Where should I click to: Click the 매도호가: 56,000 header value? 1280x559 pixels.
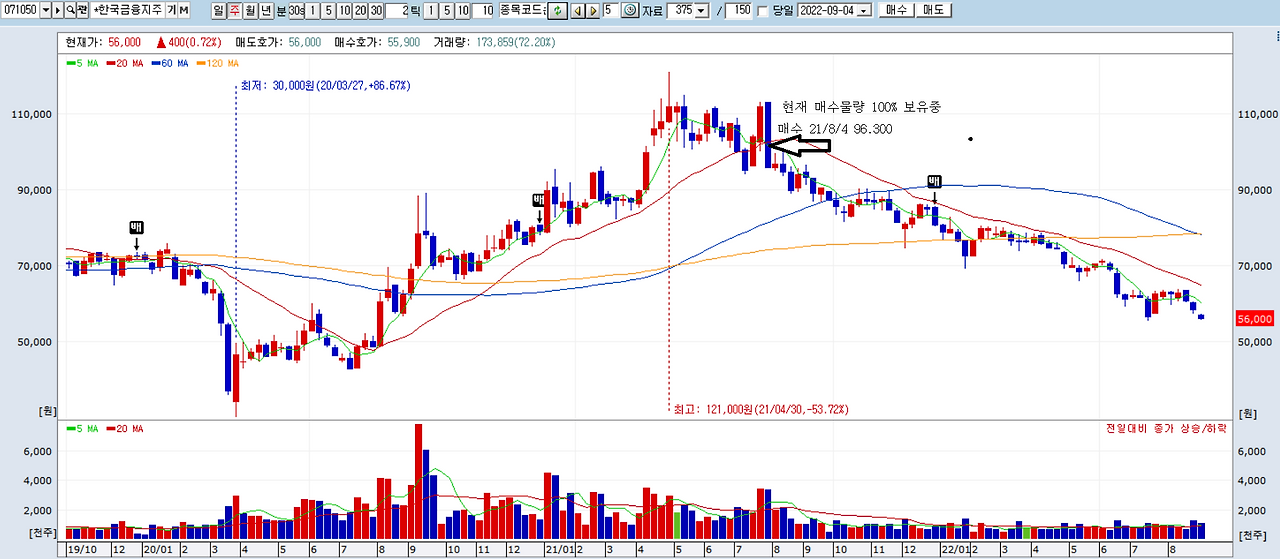tap(278, 42)
